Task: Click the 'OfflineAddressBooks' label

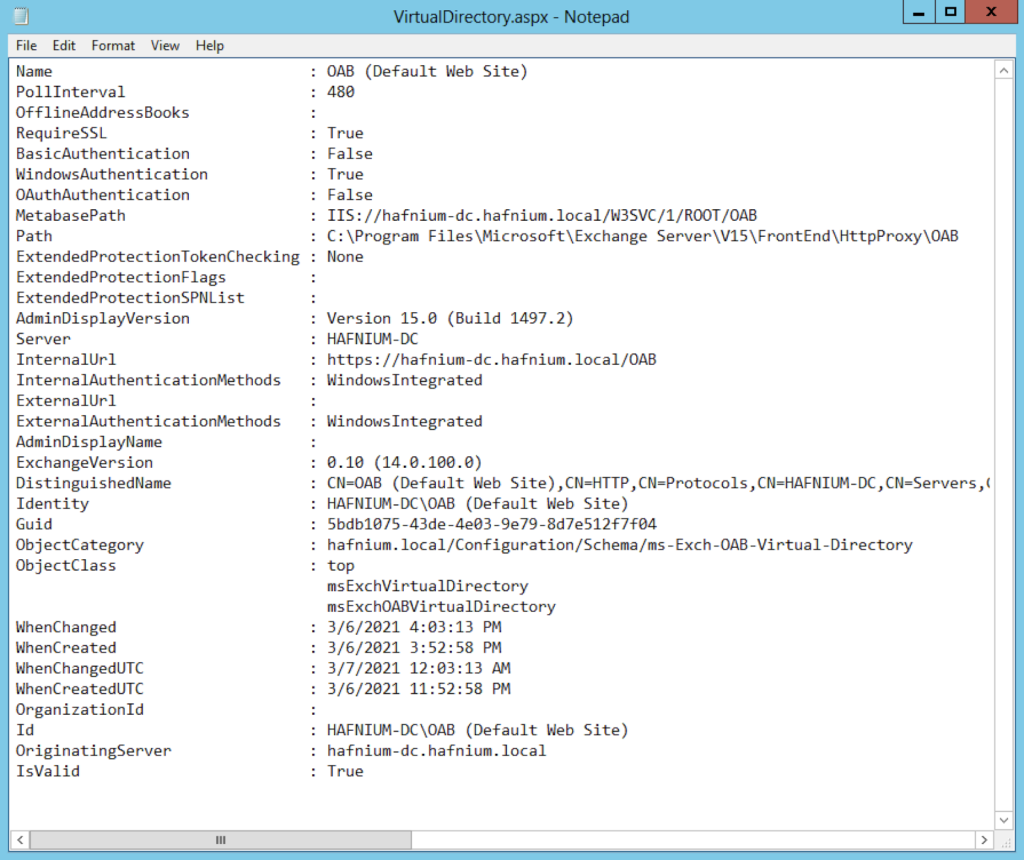Action: [x=103, y=112]
